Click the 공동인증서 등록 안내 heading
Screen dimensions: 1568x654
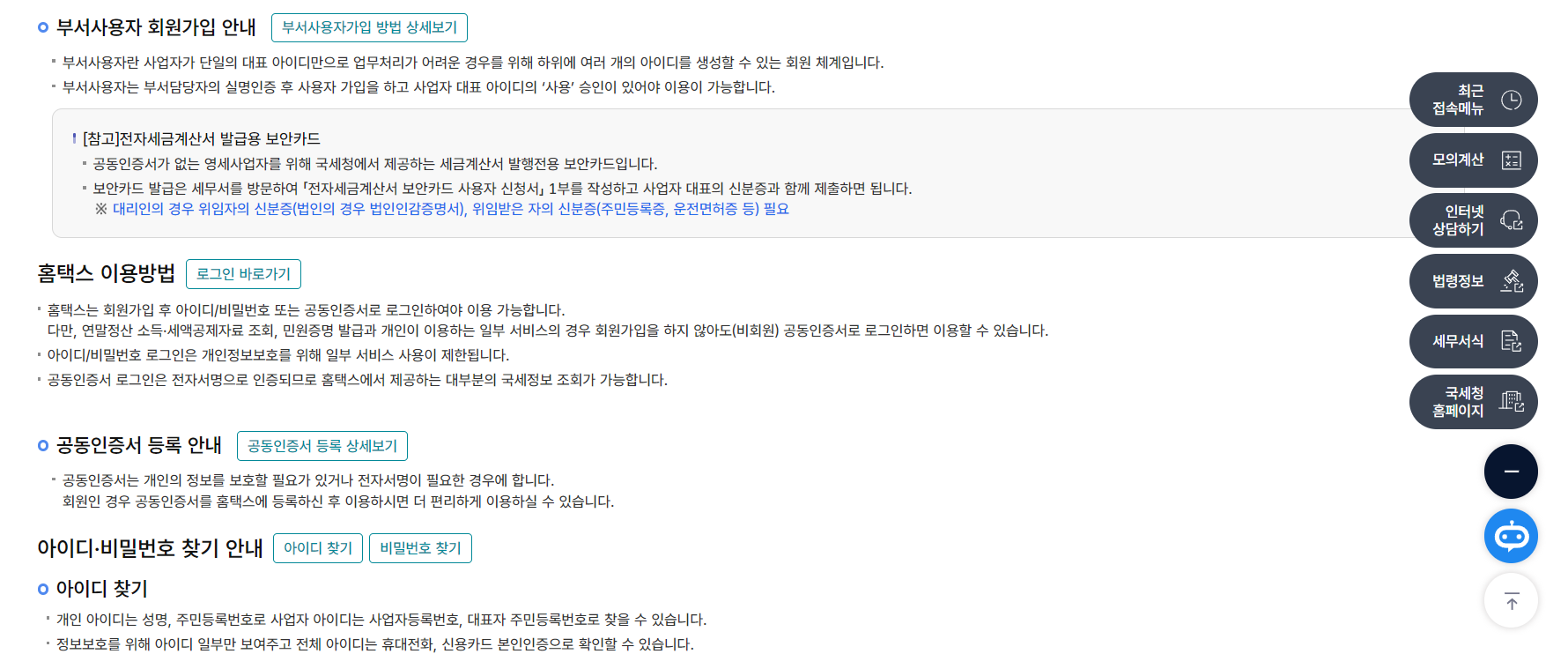139,445
